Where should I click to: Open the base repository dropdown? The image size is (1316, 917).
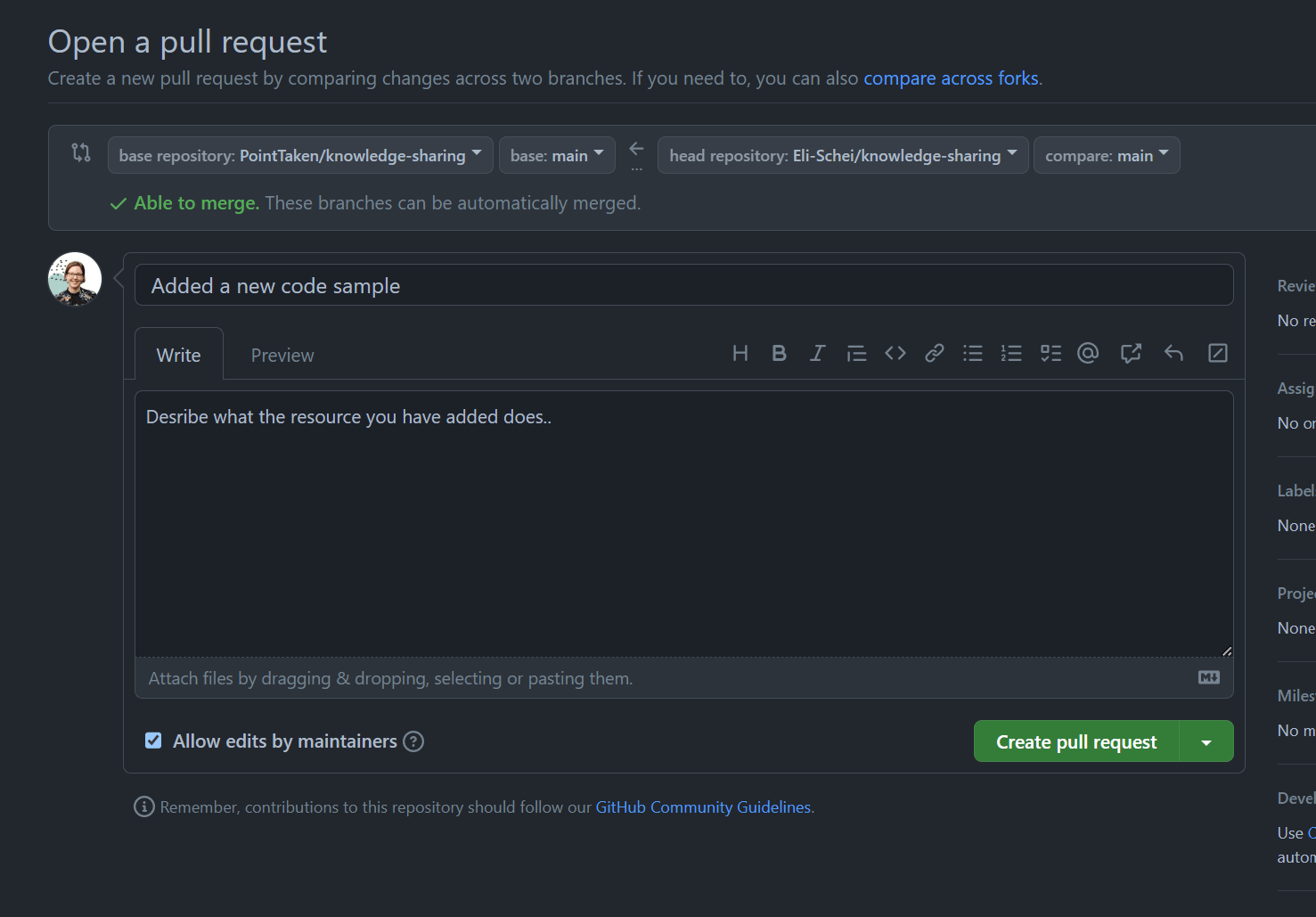pos(300,155)
